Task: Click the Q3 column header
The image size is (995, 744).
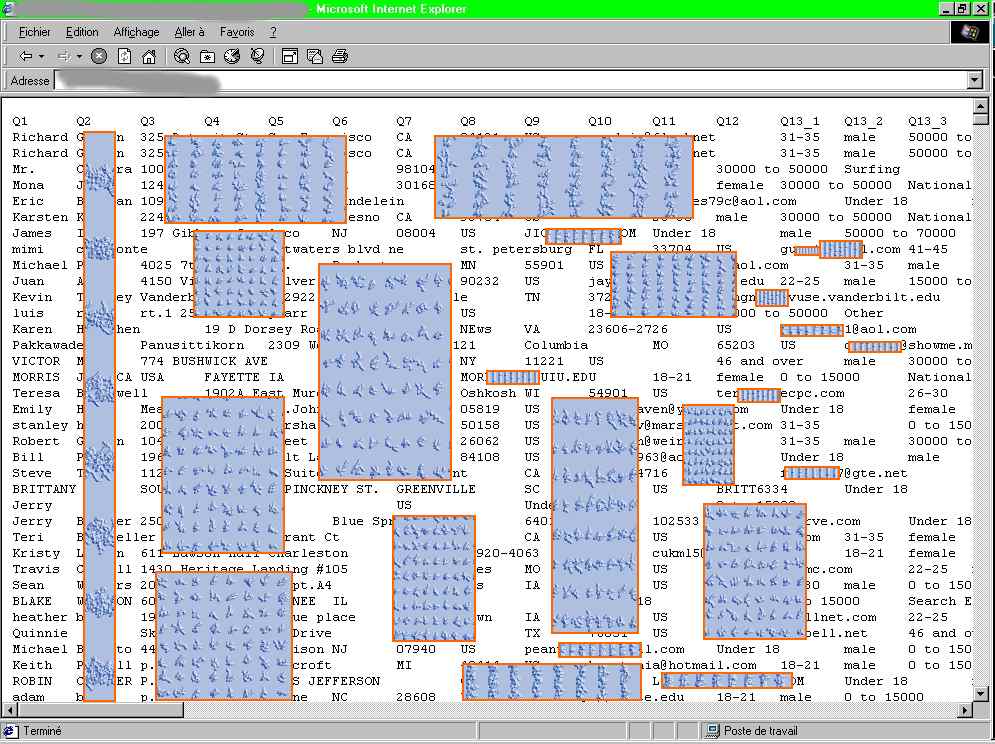Action: click(x=148, y=121)
